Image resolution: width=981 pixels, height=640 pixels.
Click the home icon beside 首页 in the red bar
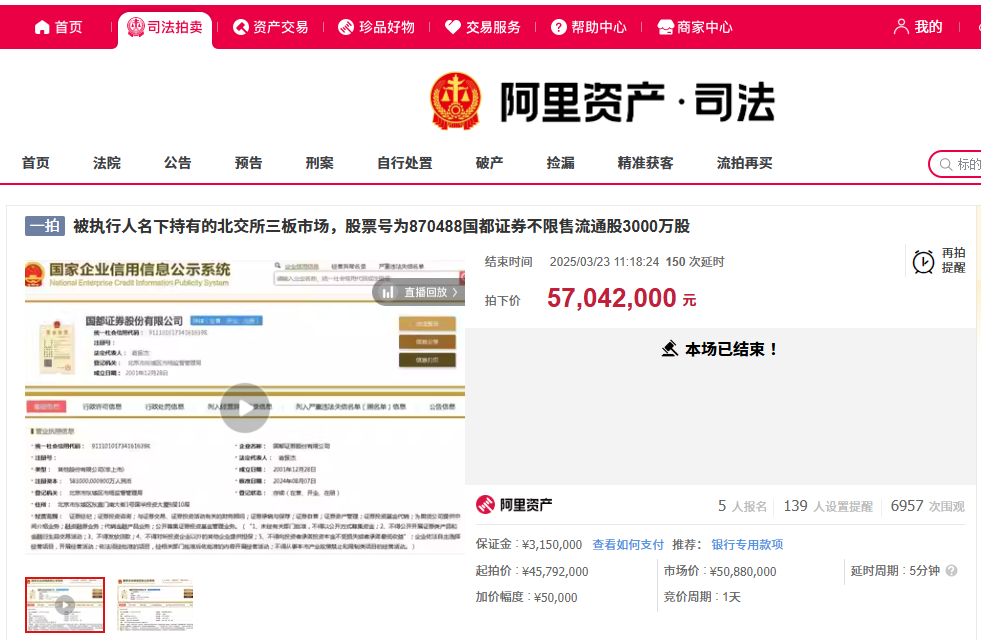point(42,27)
